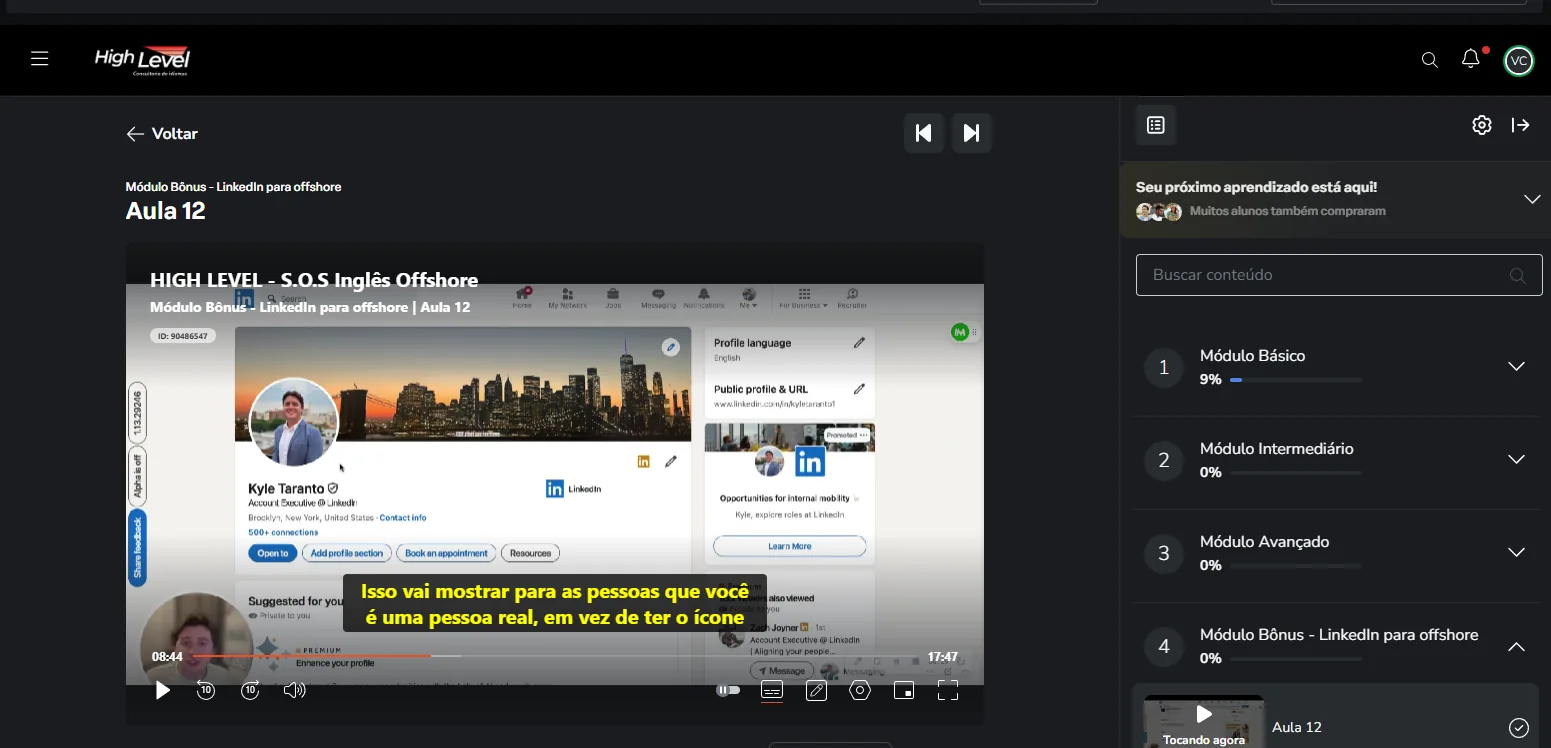The width and height of the screenshot is (1551, 748).
Task: Click the number 2 module badge
Action: pos(1164,461)
